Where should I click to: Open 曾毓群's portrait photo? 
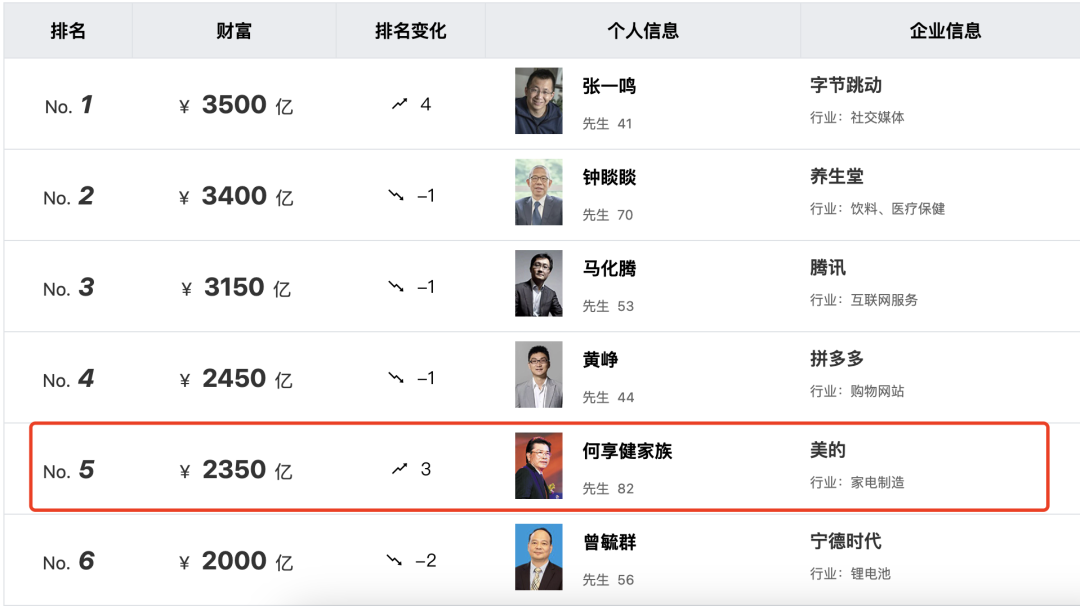coord(539,557)
